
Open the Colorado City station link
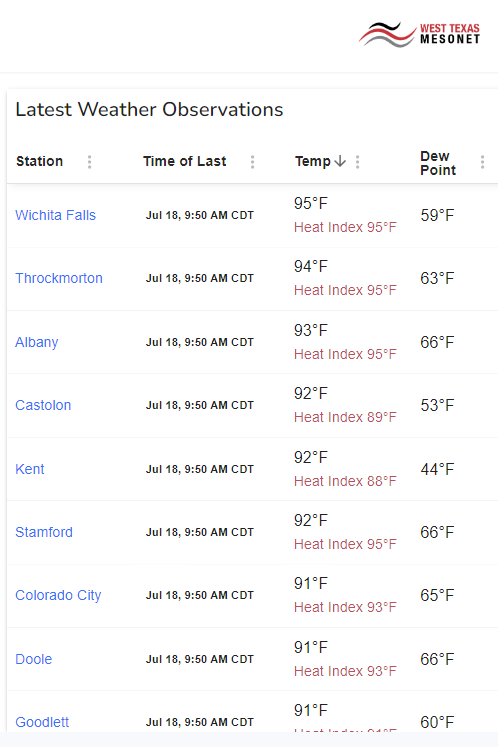(58, 596)
